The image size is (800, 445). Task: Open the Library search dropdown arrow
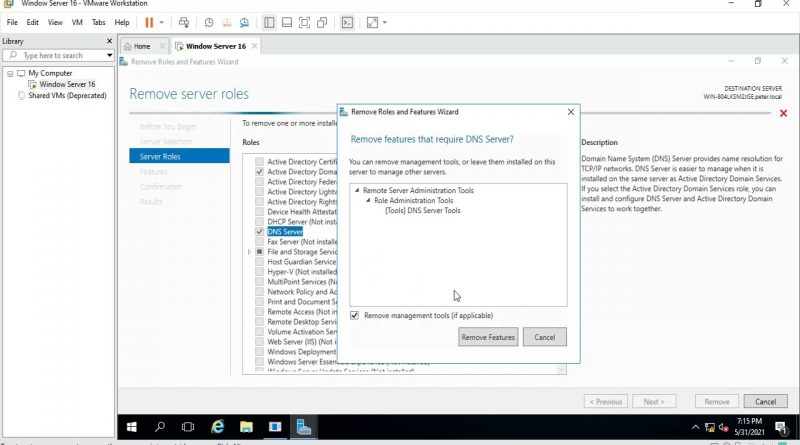click(x=109, y=55)
